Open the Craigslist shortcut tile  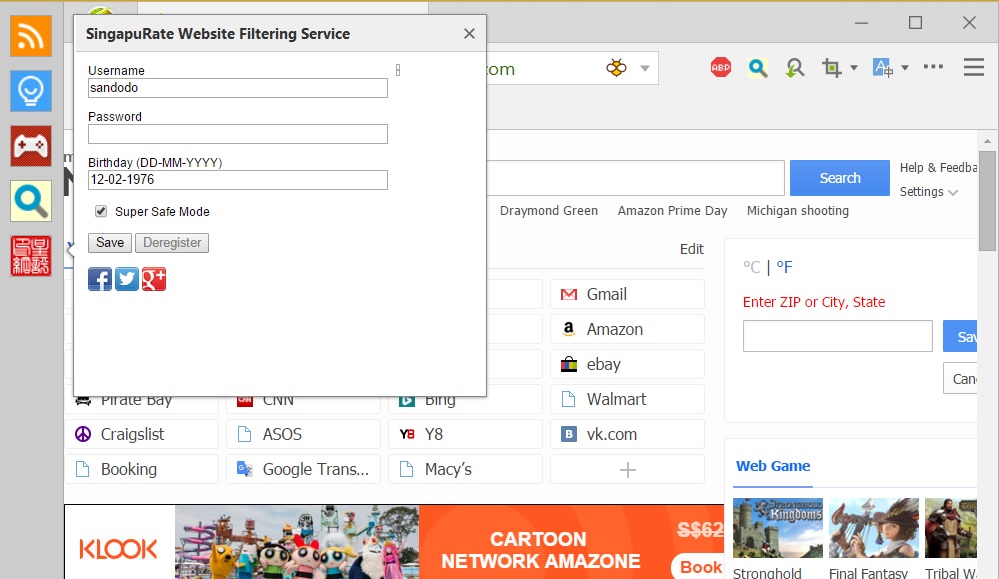click(141, 434)
